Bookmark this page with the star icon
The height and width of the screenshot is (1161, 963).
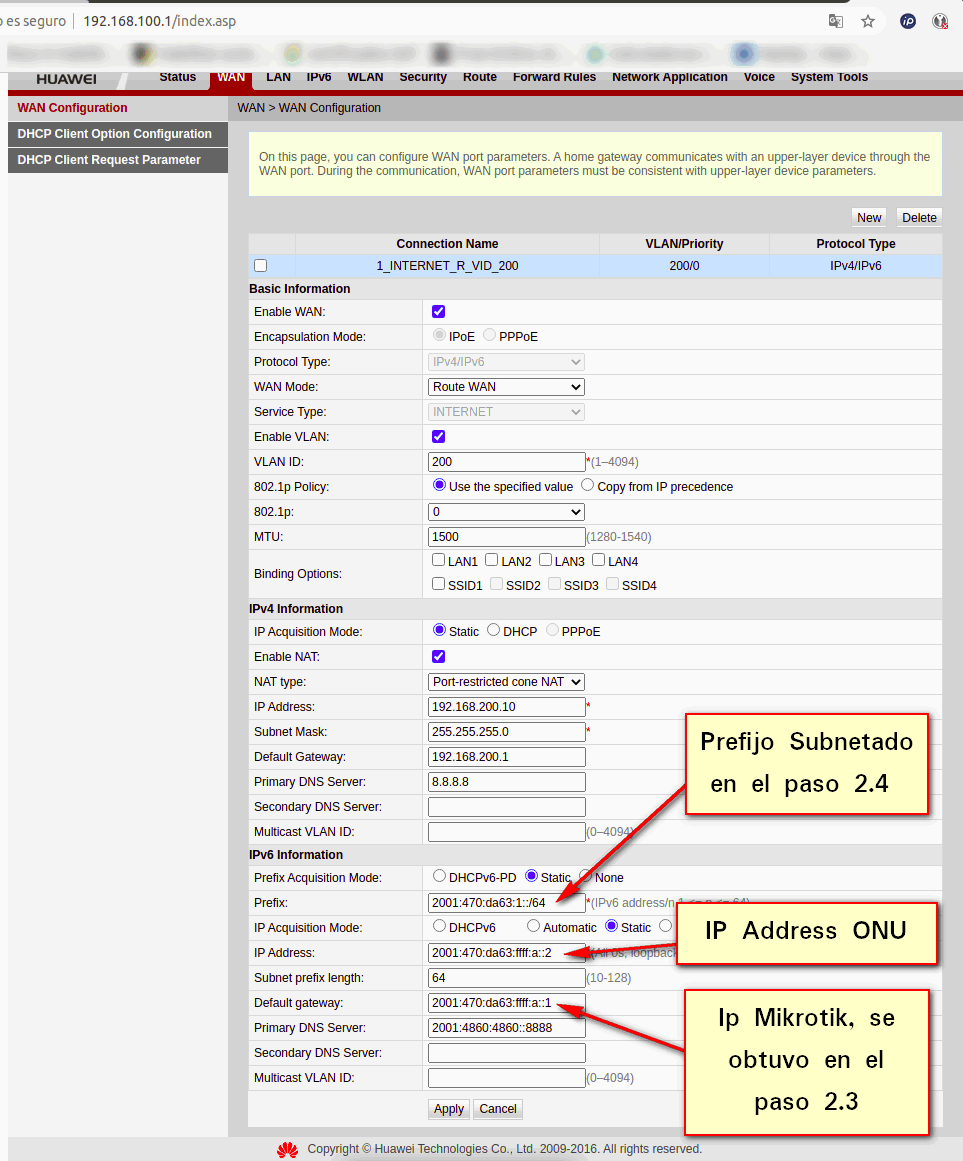(x=868, y=21)
